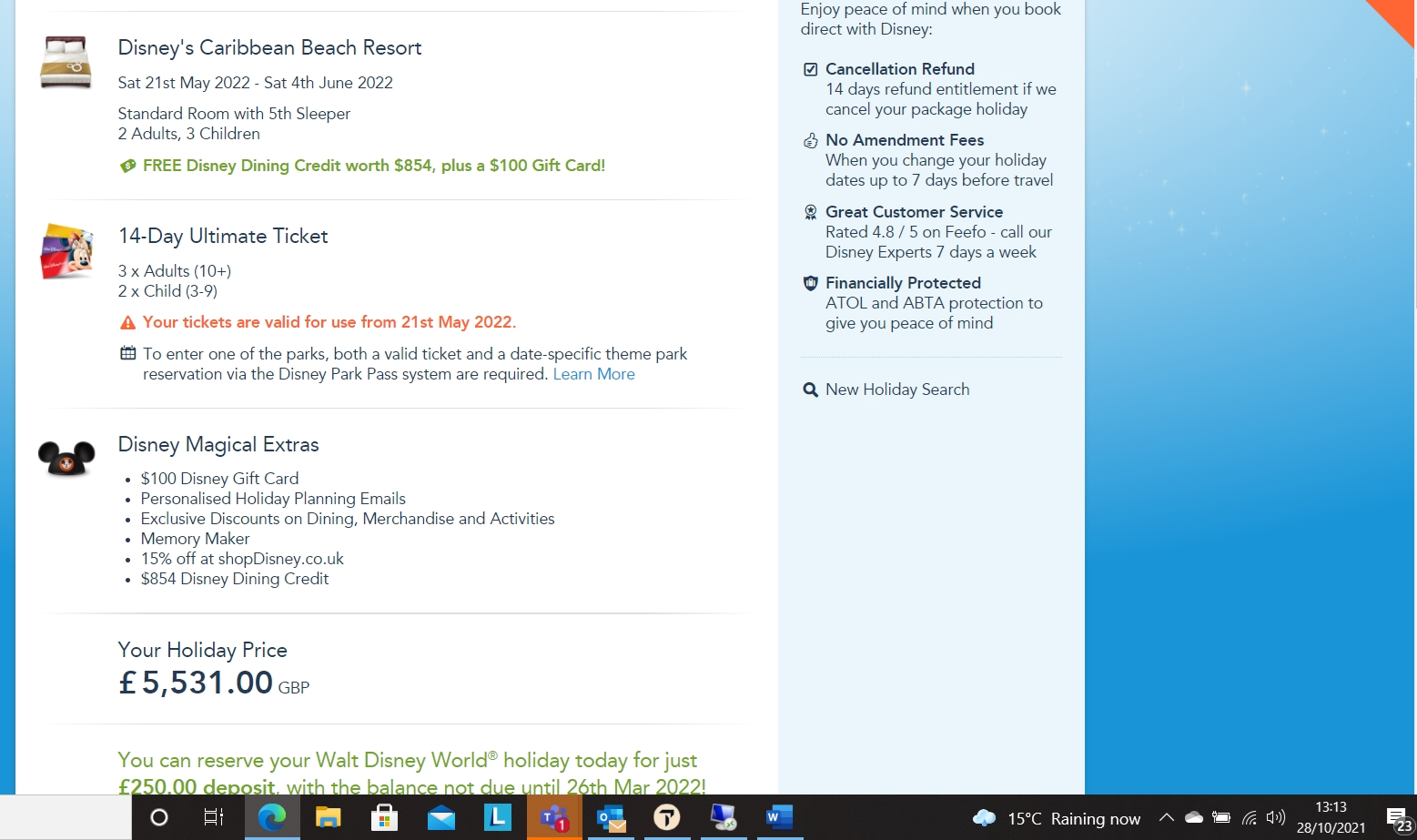
Task: Click the Financially Protected heading
Action: (x=903, y=283)
